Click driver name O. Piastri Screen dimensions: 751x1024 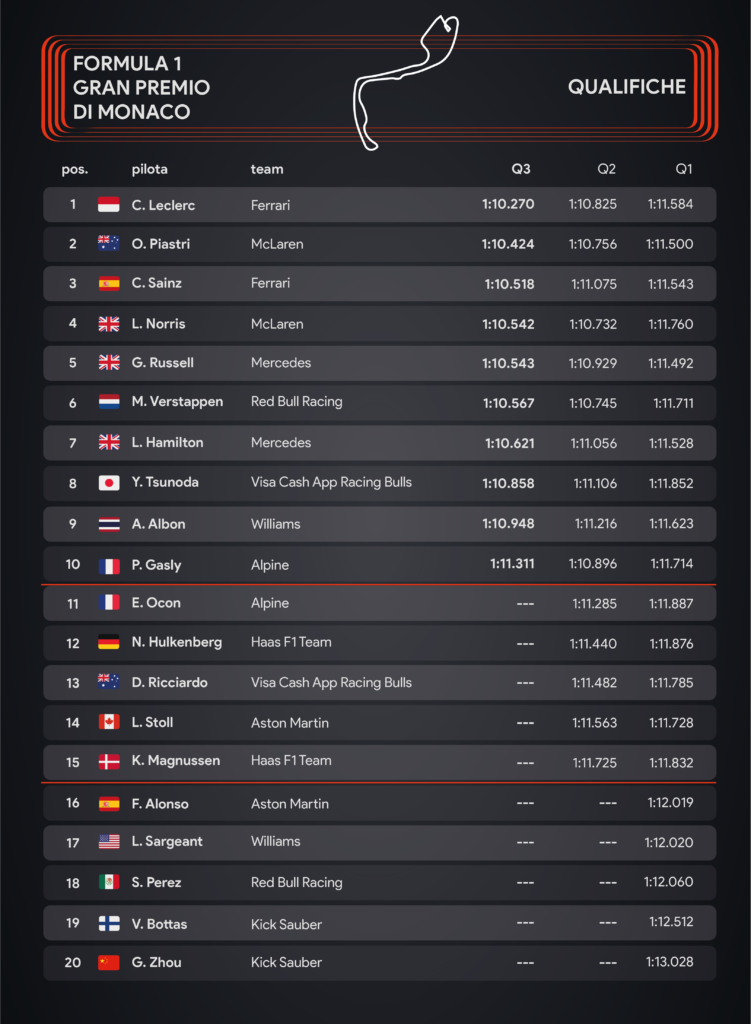(x=160, y=244)
